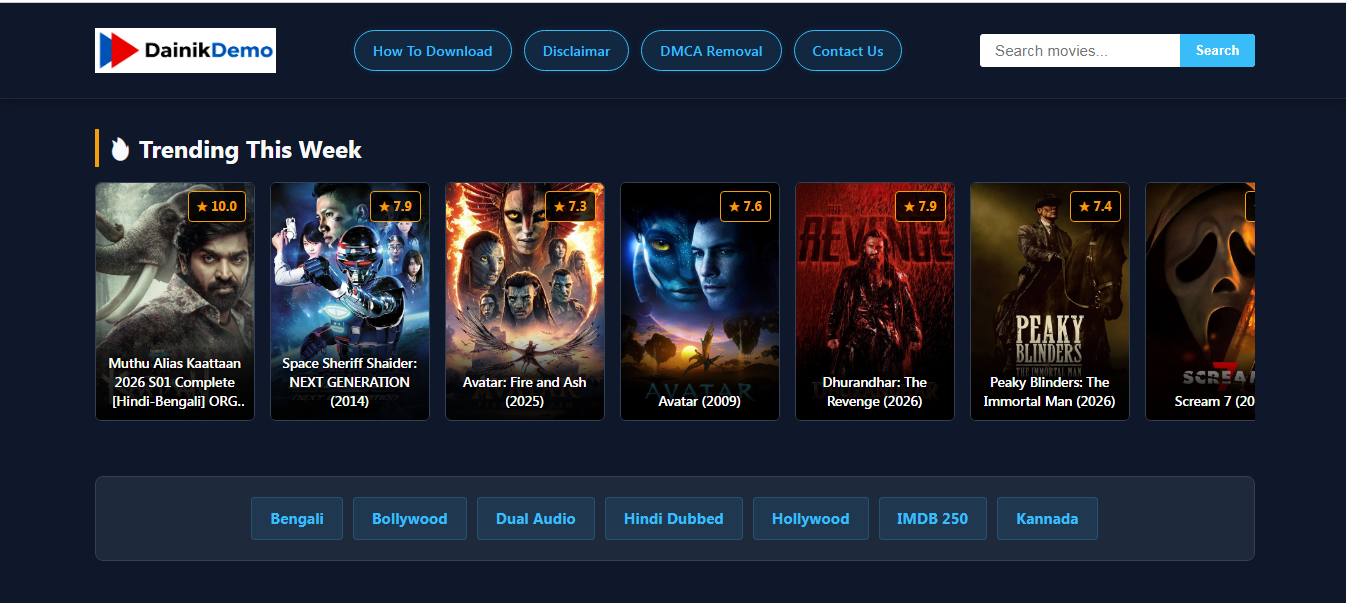The image size is (1346, 603).
Task: Open the Kannada category filter
Action: coord(1047,518)
